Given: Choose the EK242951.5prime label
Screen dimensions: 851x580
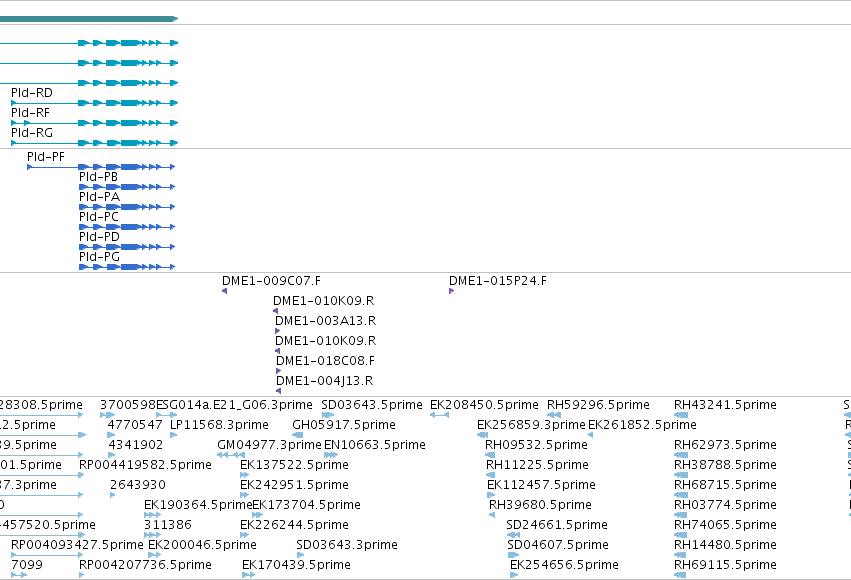Looking at the screenshot, I should (294, 485).
